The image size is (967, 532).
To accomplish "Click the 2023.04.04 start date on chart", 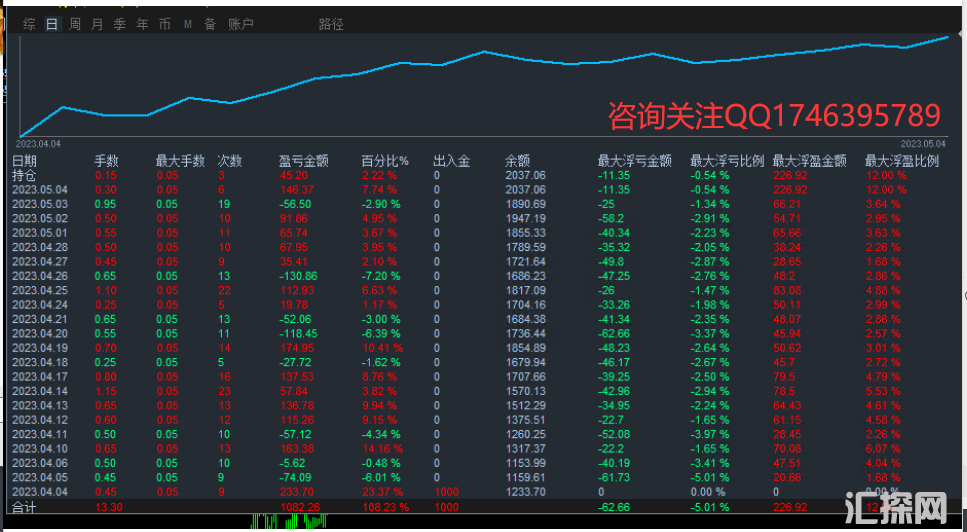I will click(x=39, y=144).
